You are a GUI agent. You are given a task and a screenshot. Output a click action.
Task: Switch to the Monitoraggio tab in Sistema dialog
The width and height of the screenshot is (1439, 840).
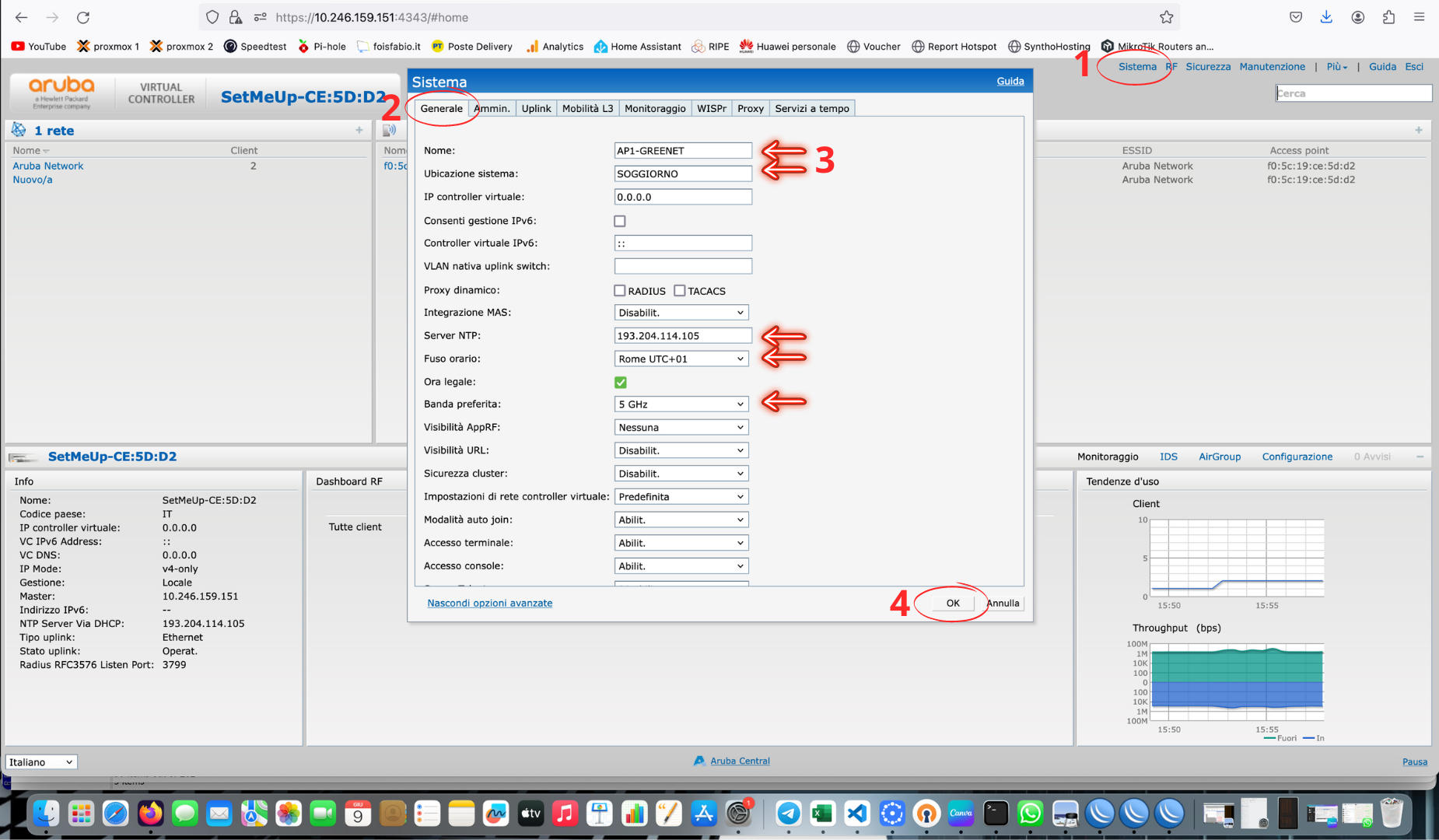tap(655, 108)
